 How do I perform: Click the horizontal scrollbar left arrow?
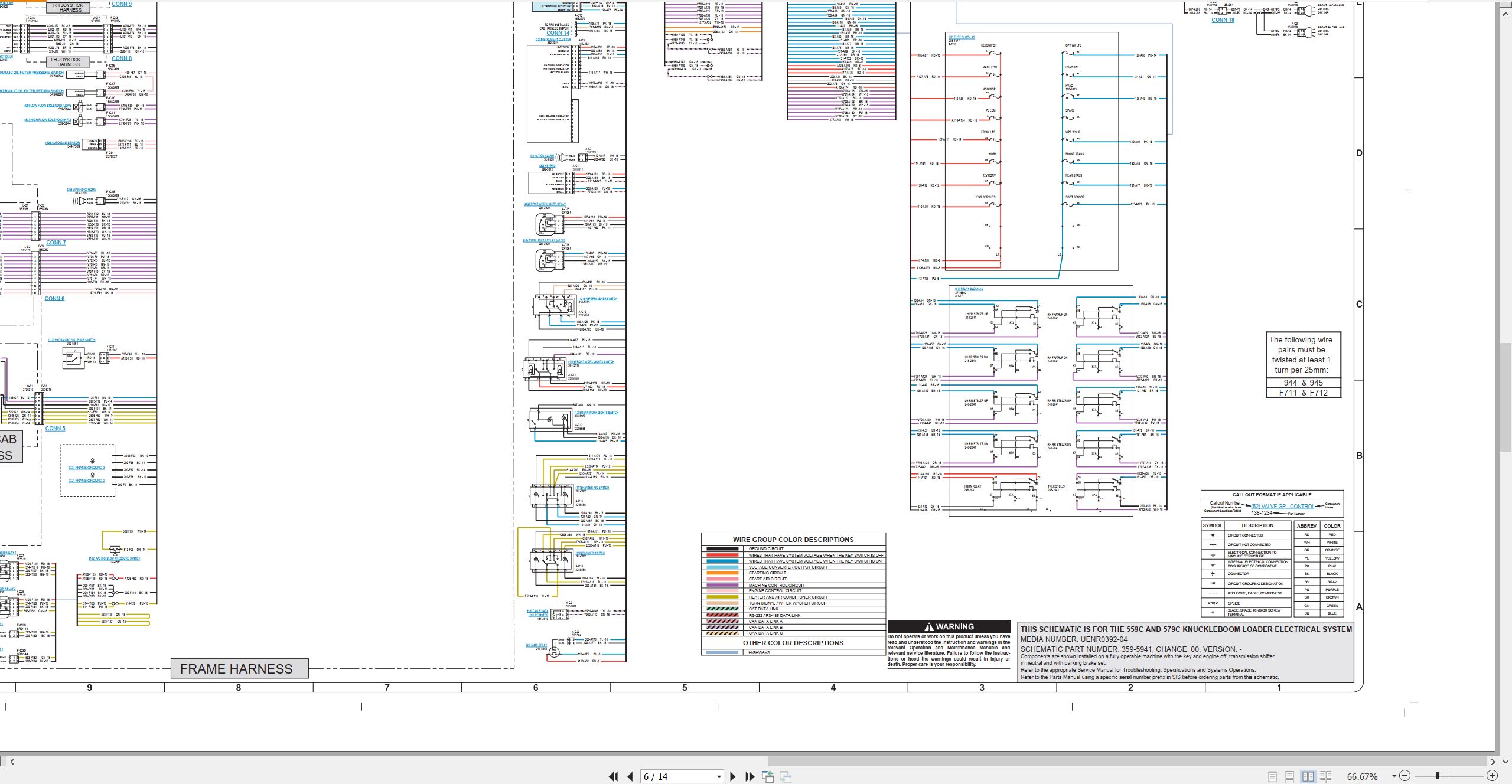pos(12,762)
